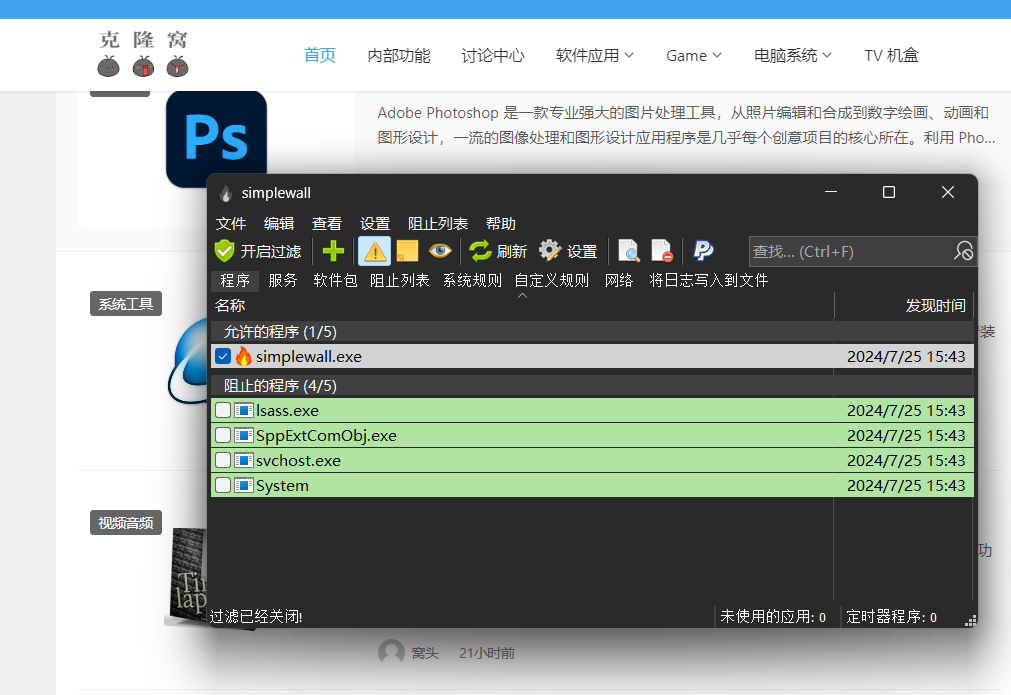This screenshot has height=695, width=1011.
Task: Switch to the 服务 tab
Action: coord(283,280)
